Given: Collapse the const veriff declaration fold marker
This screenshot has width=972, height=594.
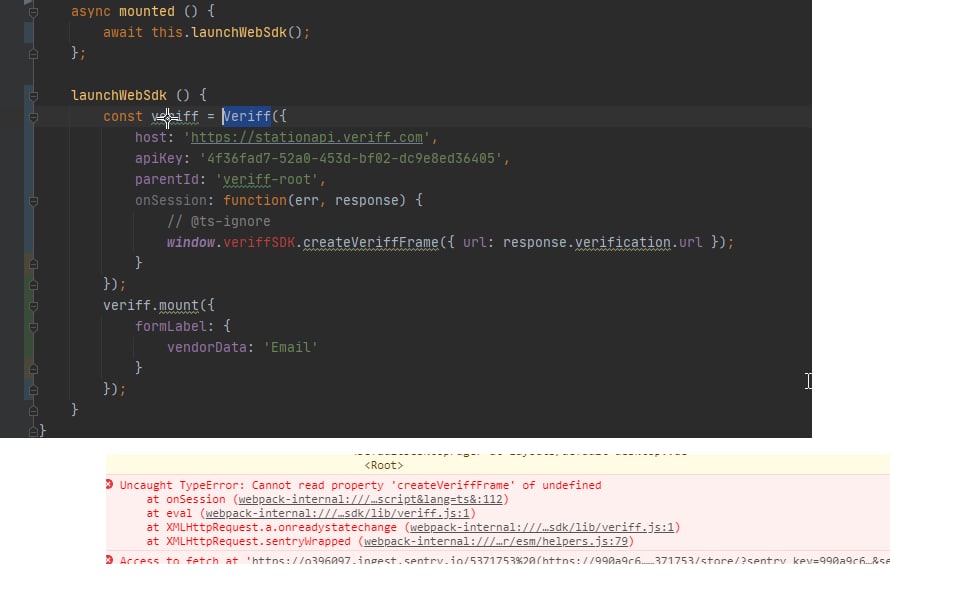Looking at the screenshot, I should coord(33,117).
